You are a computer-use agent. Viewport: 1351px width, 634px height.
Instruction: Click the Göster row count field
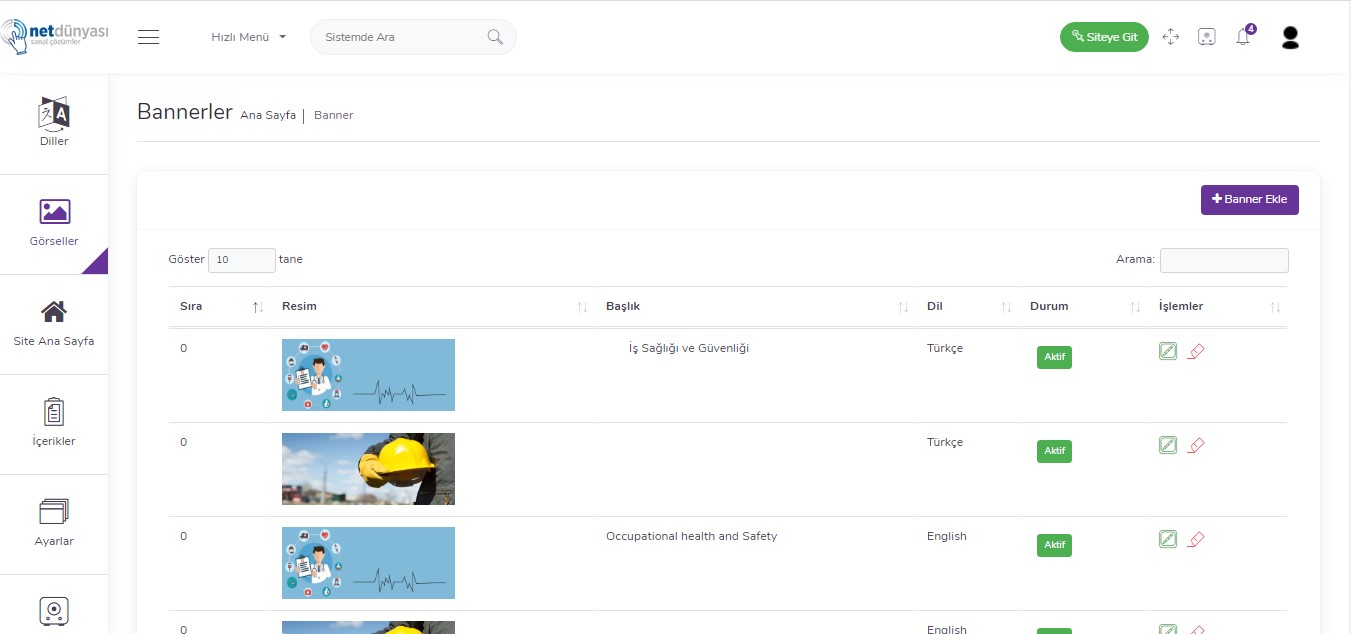click(x=241, y=260)
